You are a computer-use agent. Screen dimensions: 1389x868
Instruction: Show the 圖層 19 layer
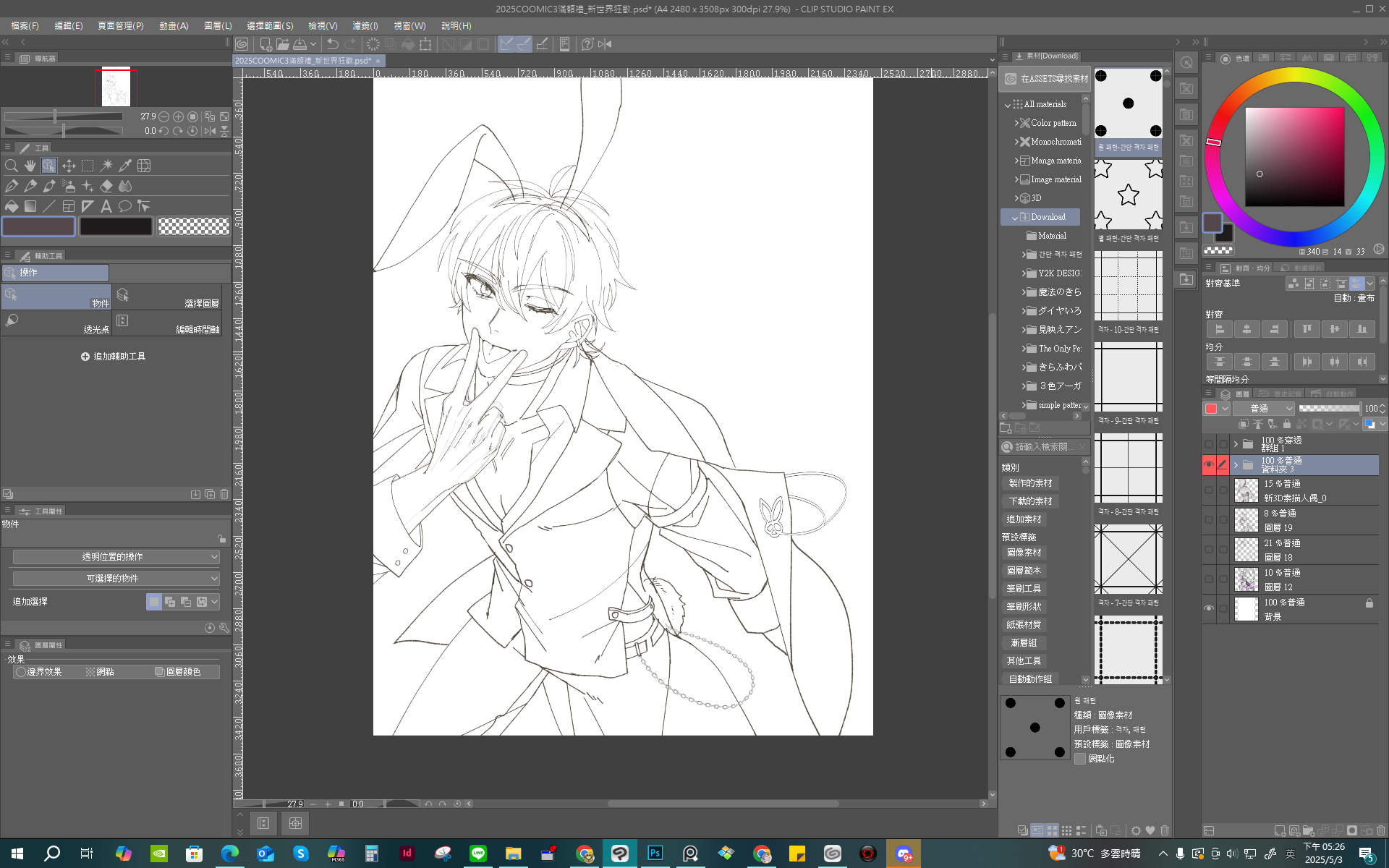(x=1208, y=520)
